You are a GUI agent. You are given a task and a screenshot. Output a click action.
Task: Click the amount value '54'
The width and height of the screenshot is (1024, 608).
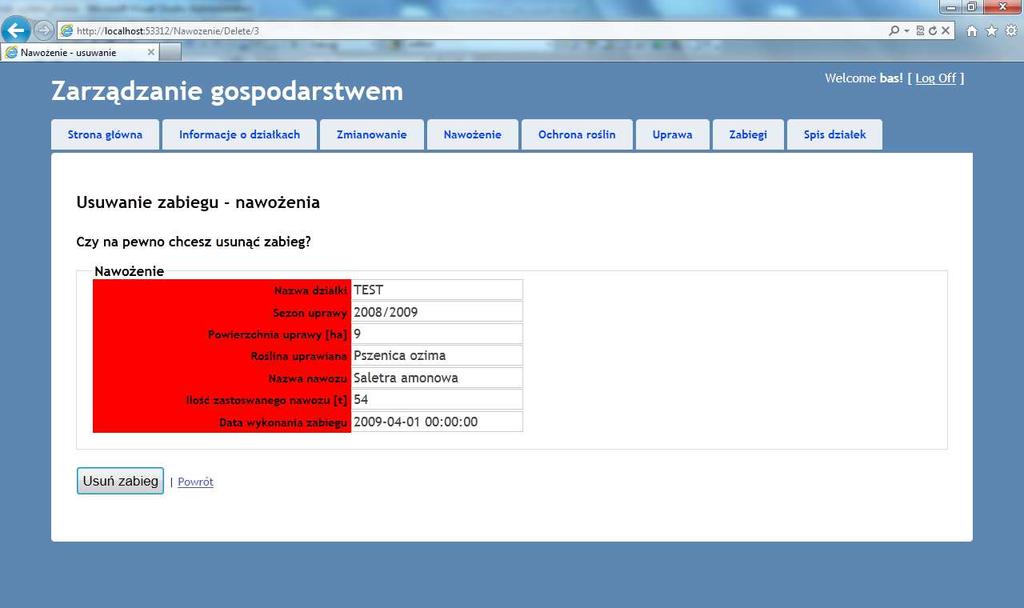[361, 400]
